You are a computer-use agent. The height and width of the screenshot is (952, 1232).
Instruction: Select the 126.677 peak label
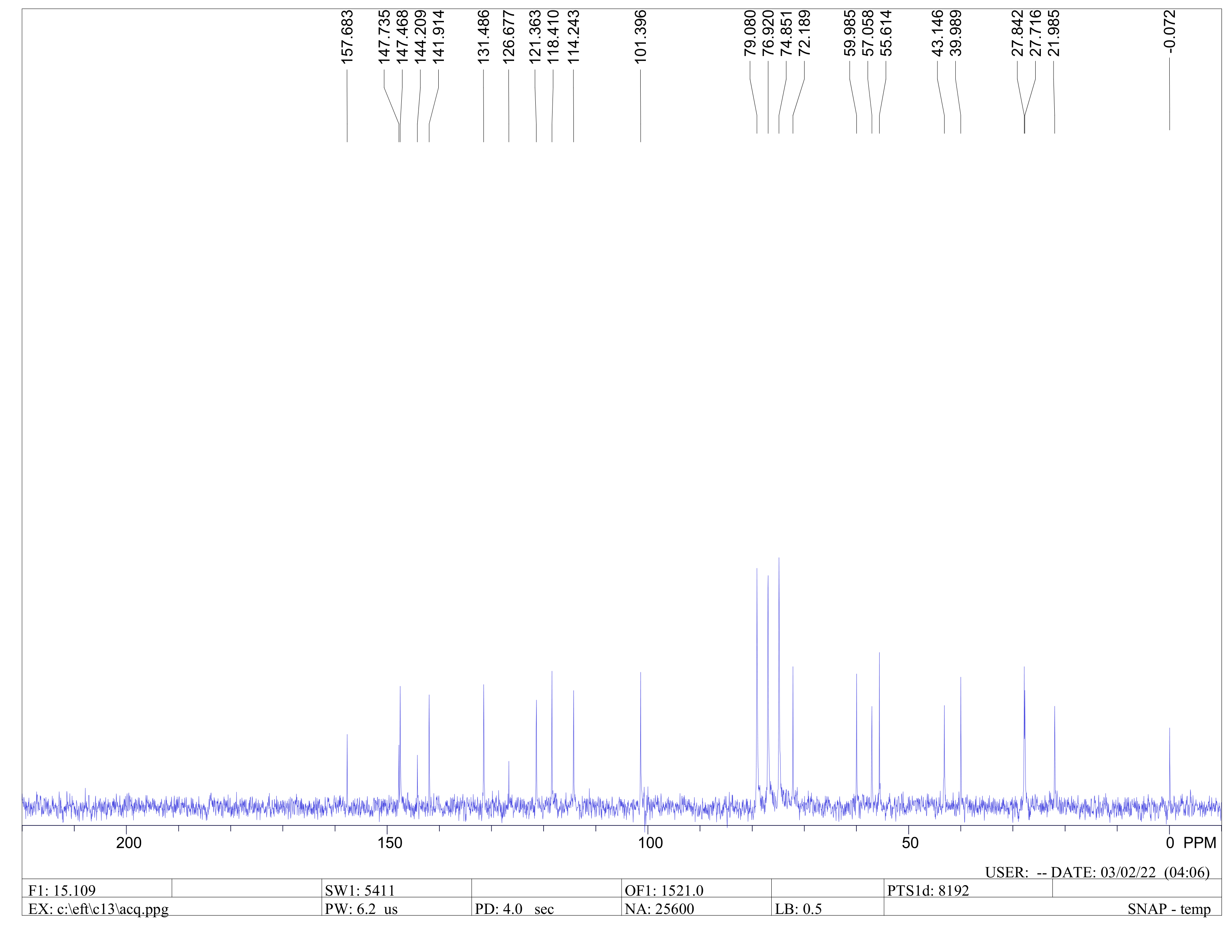[508, 37]
